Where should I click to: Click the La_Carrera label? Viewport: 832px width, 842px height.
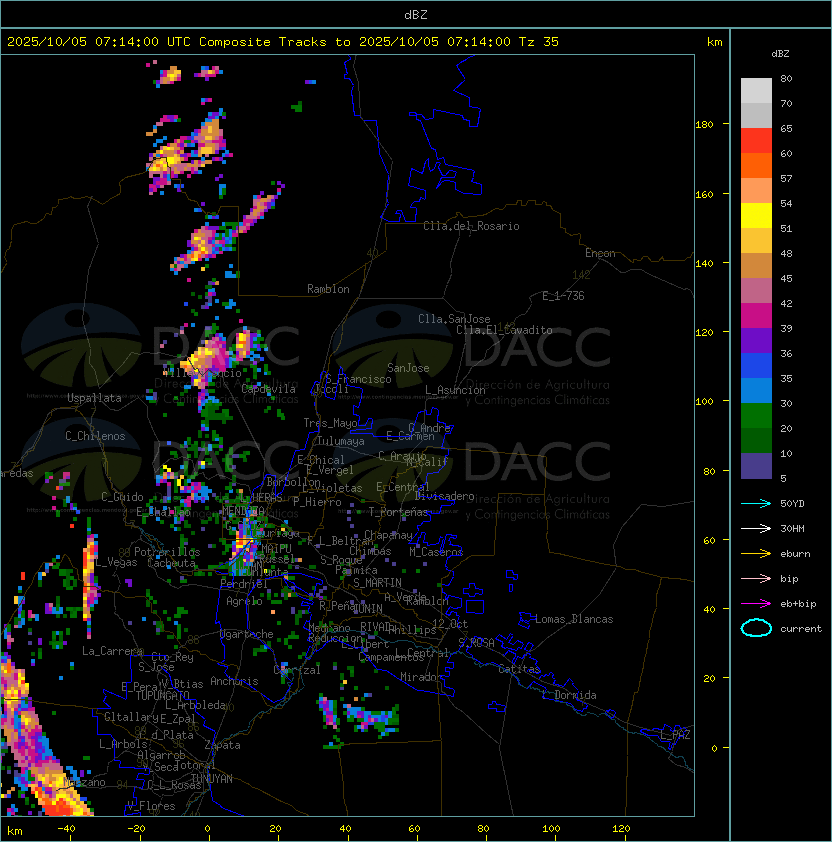[x=112, y=651]
